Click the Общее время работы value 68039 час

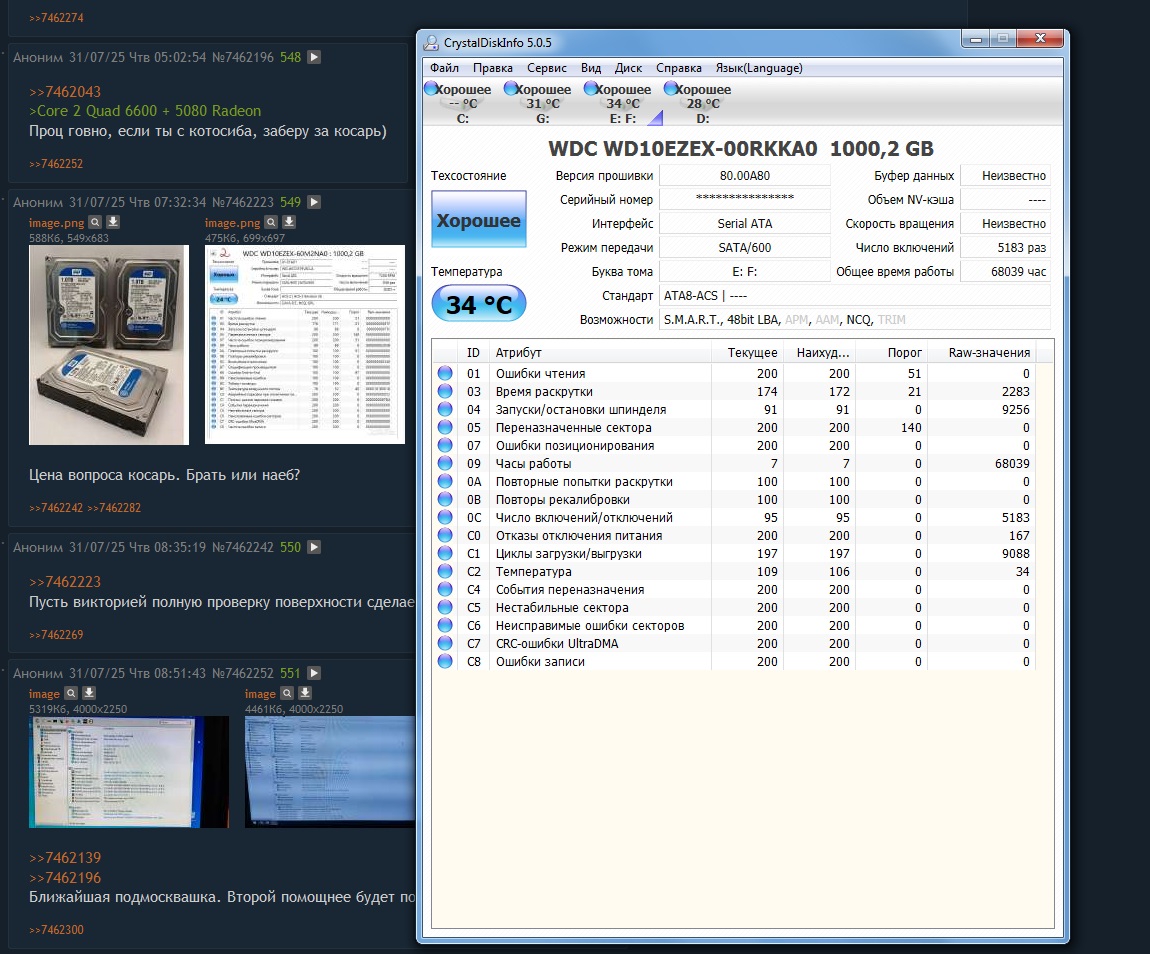(x=1006, y=271)
